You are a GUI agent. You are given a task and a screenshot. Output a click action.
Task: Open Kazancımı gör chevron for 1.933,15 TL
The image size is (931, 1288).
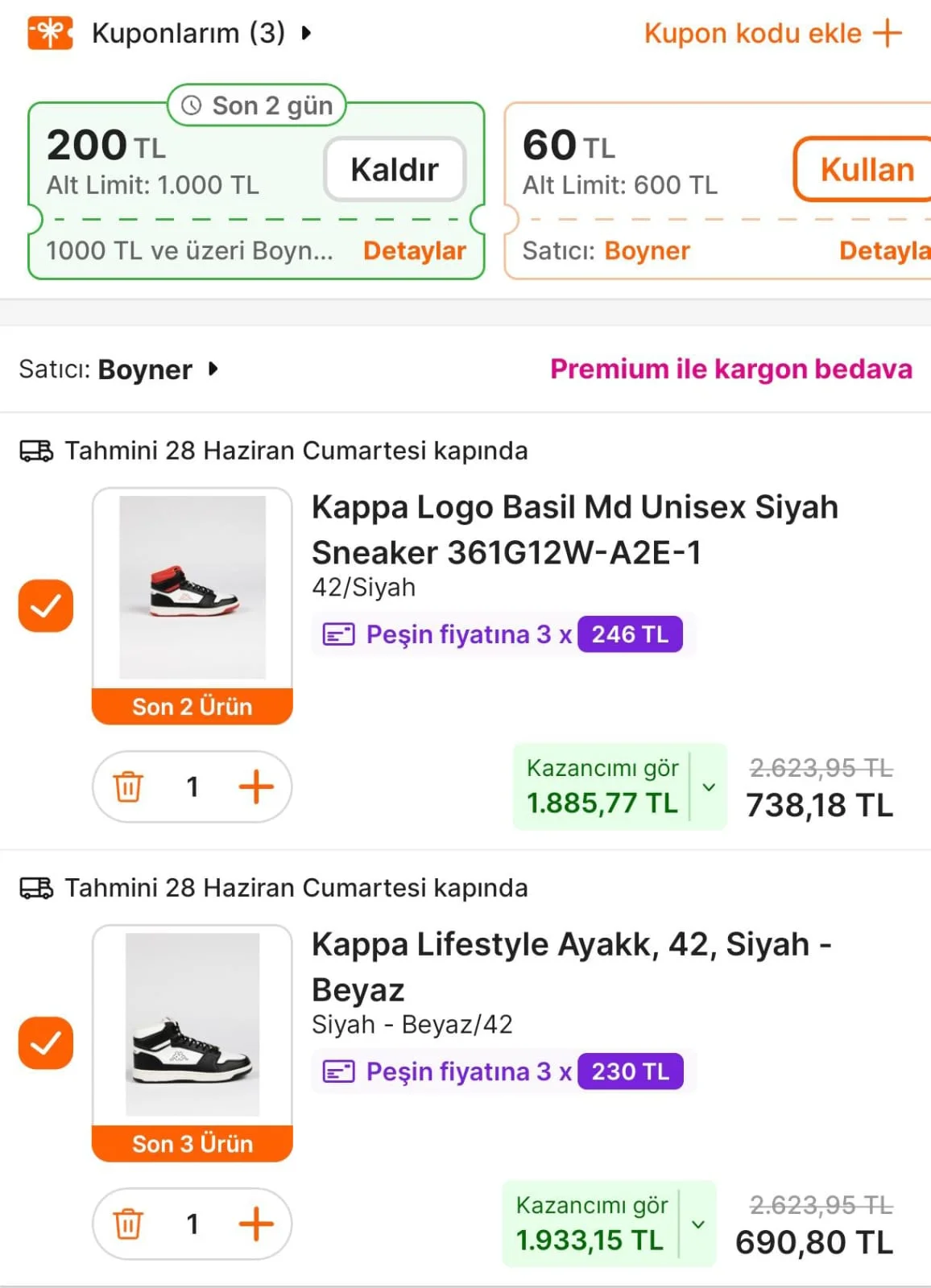click(698, 1224)
